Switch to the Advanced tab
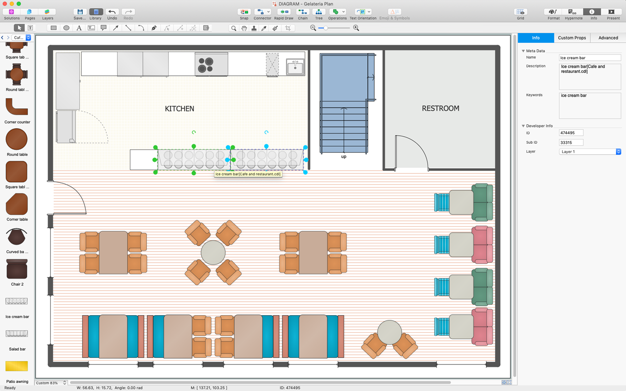The height and width of the screenshot is (391, 626). [608, 38]
